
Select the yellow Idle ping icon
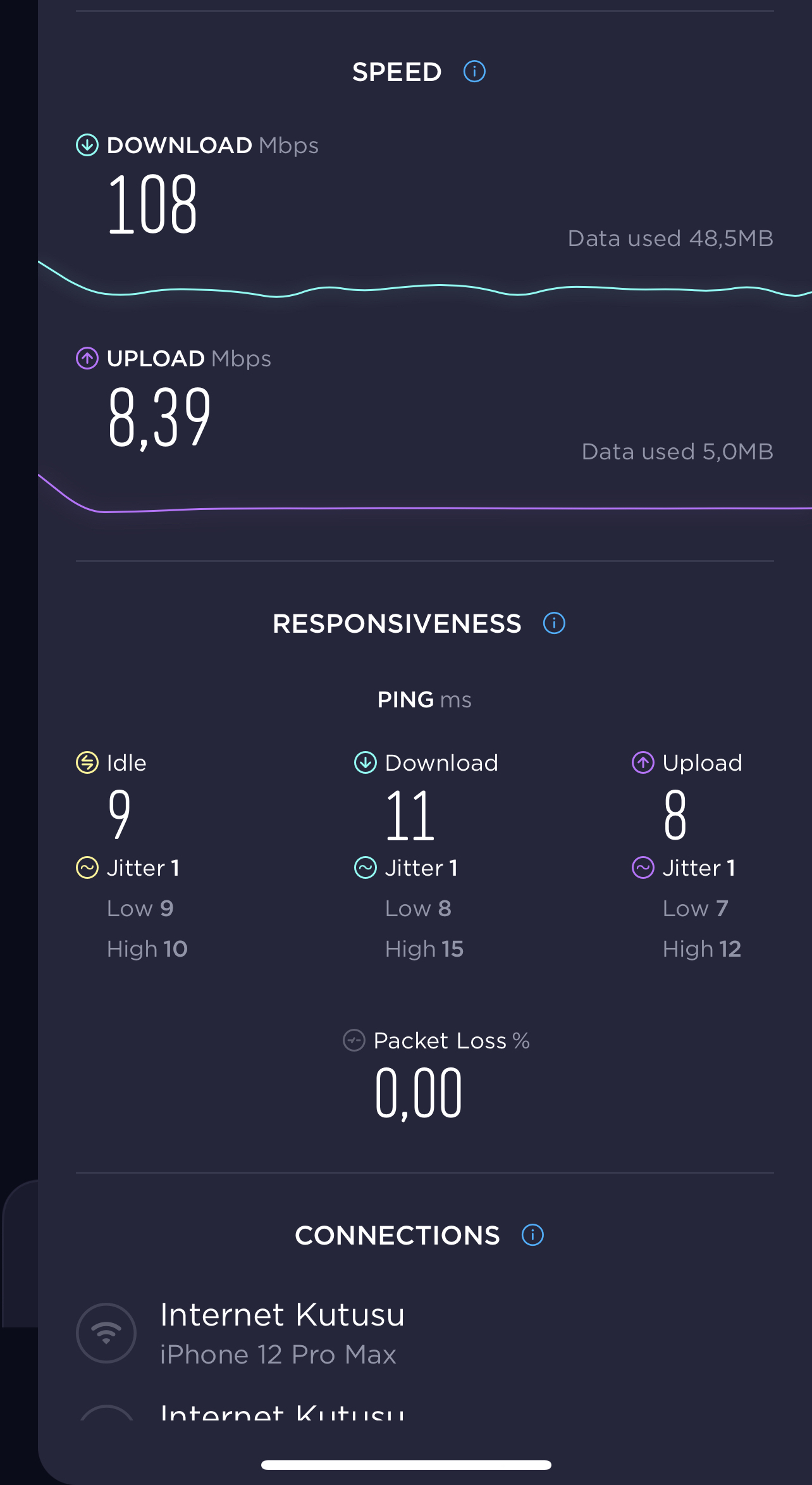[x=87, y=762]
